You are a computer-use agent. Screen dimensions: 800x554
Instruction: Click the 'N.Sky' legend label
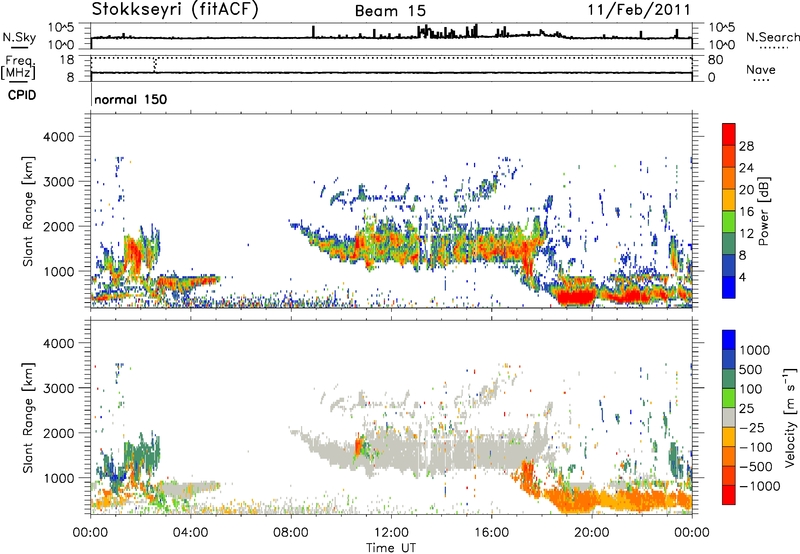[19, 37]
